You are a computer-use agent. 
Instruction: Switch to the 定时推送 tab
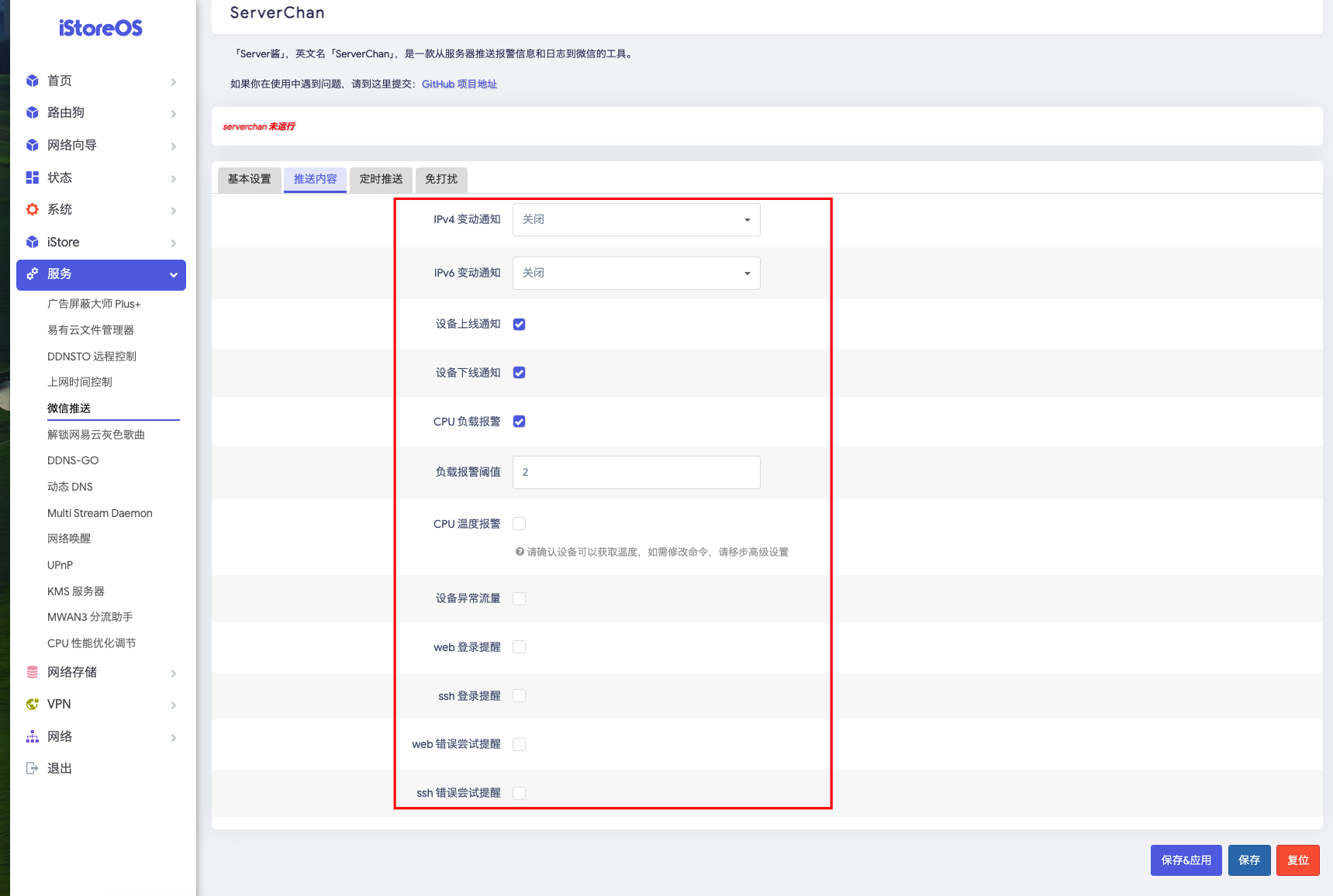click(381, 179)
